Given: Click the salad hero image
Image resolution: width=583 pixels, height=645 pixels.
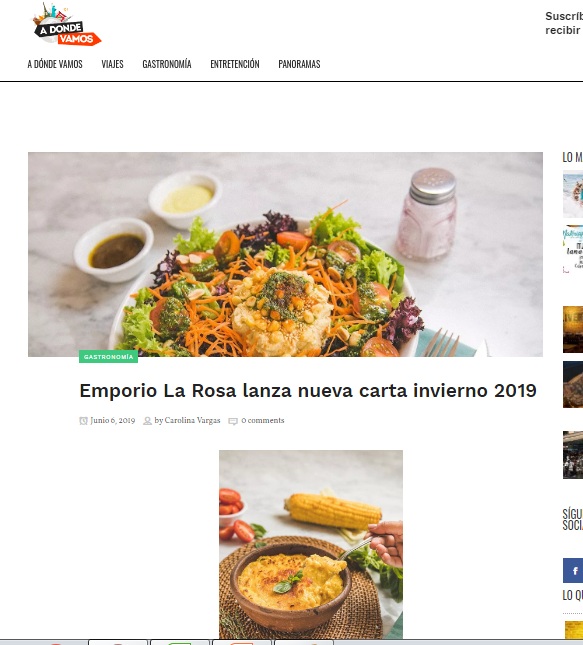Looking at the screenshot, I should tap(285, 254).
